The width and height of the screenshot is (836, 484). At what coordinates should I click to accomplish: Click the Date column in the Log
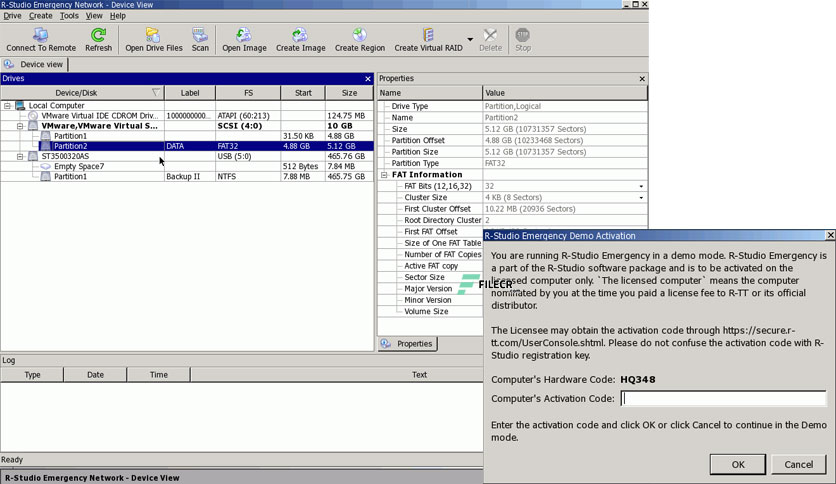95,375
